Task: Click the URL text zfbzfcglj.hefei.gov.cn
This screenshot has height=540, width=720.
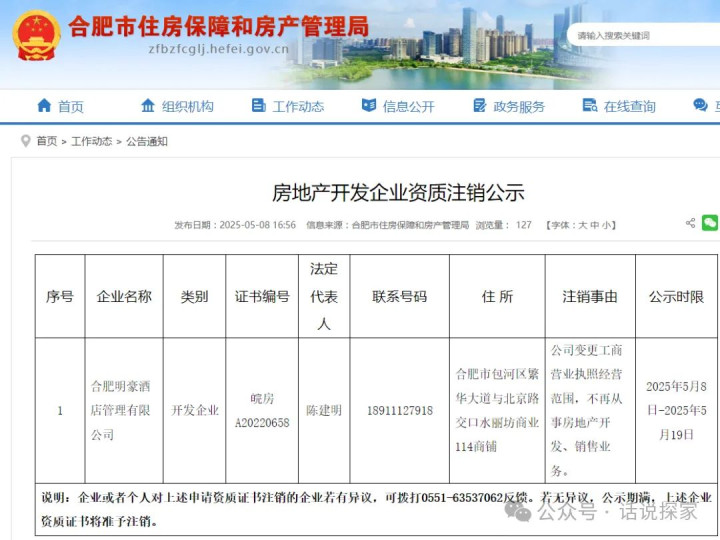Action: tap(219, 49)
